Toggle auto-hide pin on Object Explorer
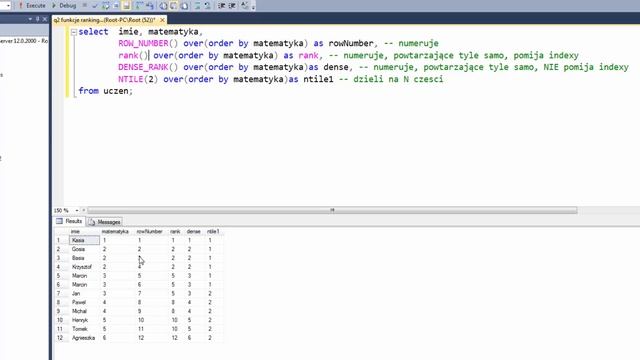 [37, 19]
